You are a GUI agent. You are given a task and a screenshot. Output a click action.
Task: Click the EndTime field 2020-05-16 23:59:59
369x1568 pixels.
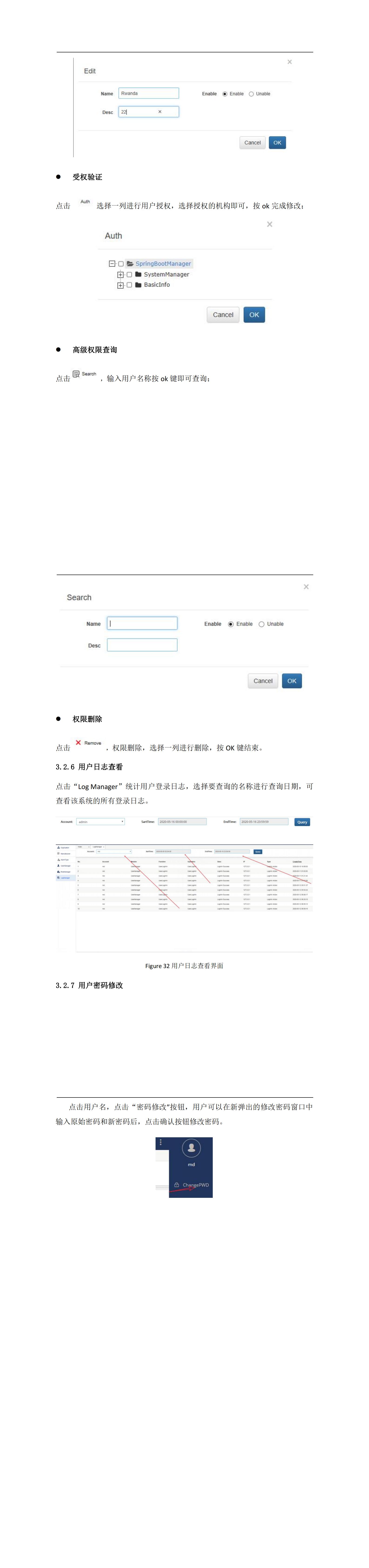coord(264,822)
